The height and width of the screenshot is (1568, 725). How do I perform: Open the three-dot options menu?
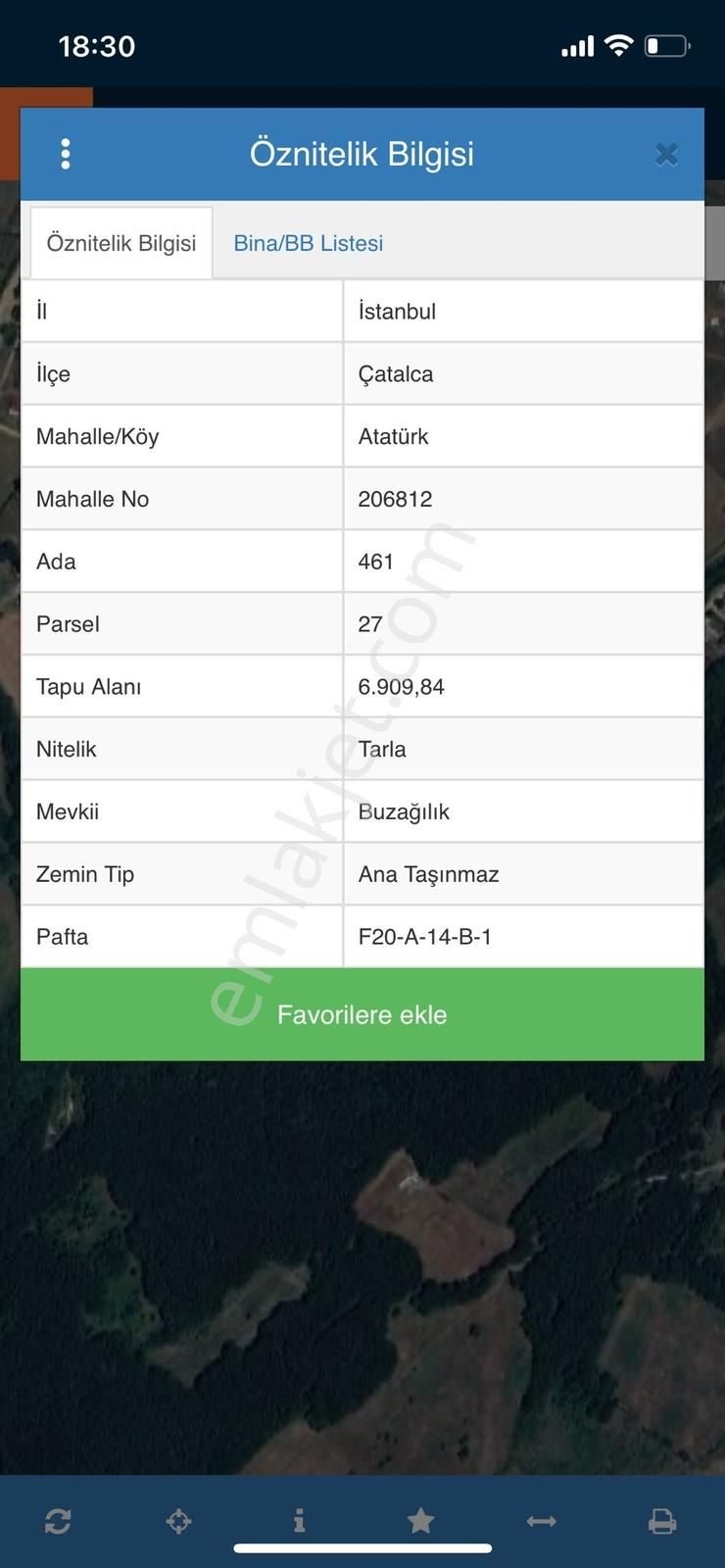coord(66,154)
